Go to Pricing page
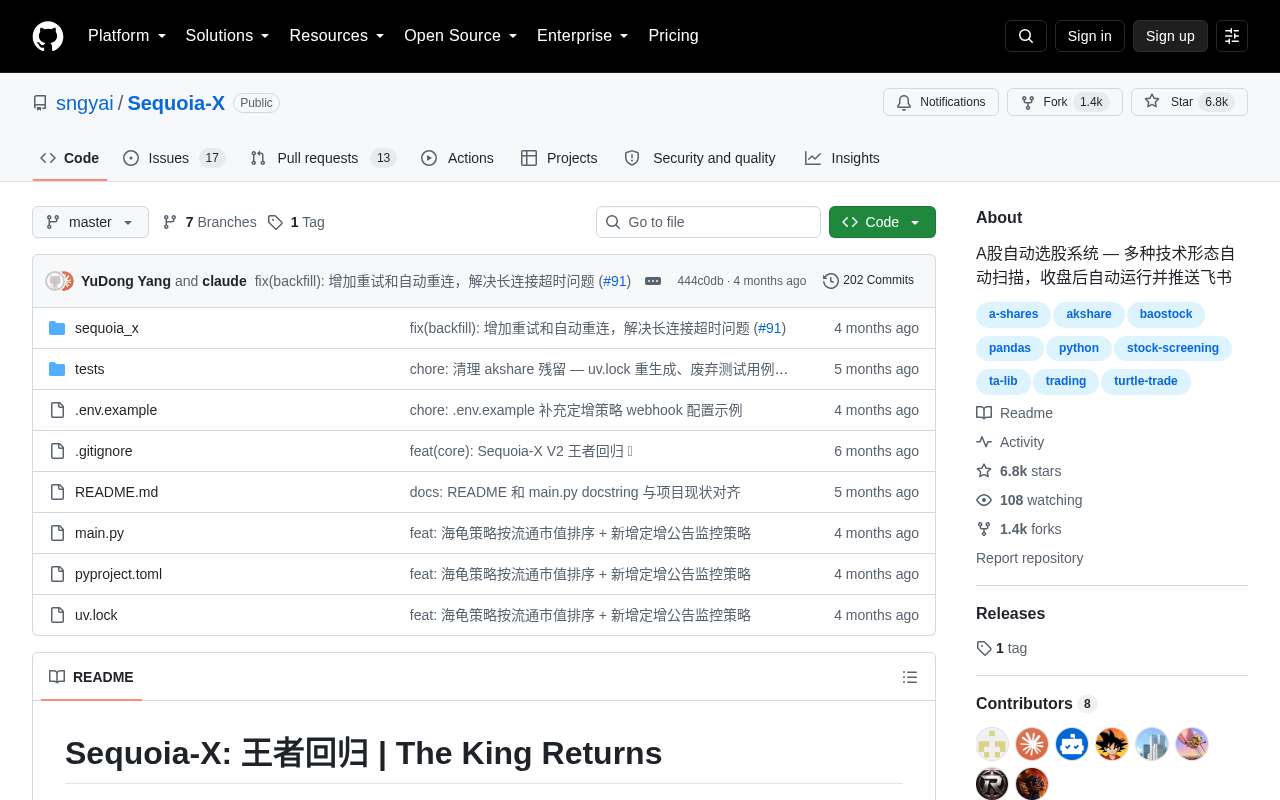The width and height of the screenshot is (1280, 800). [x=673, y=36]
